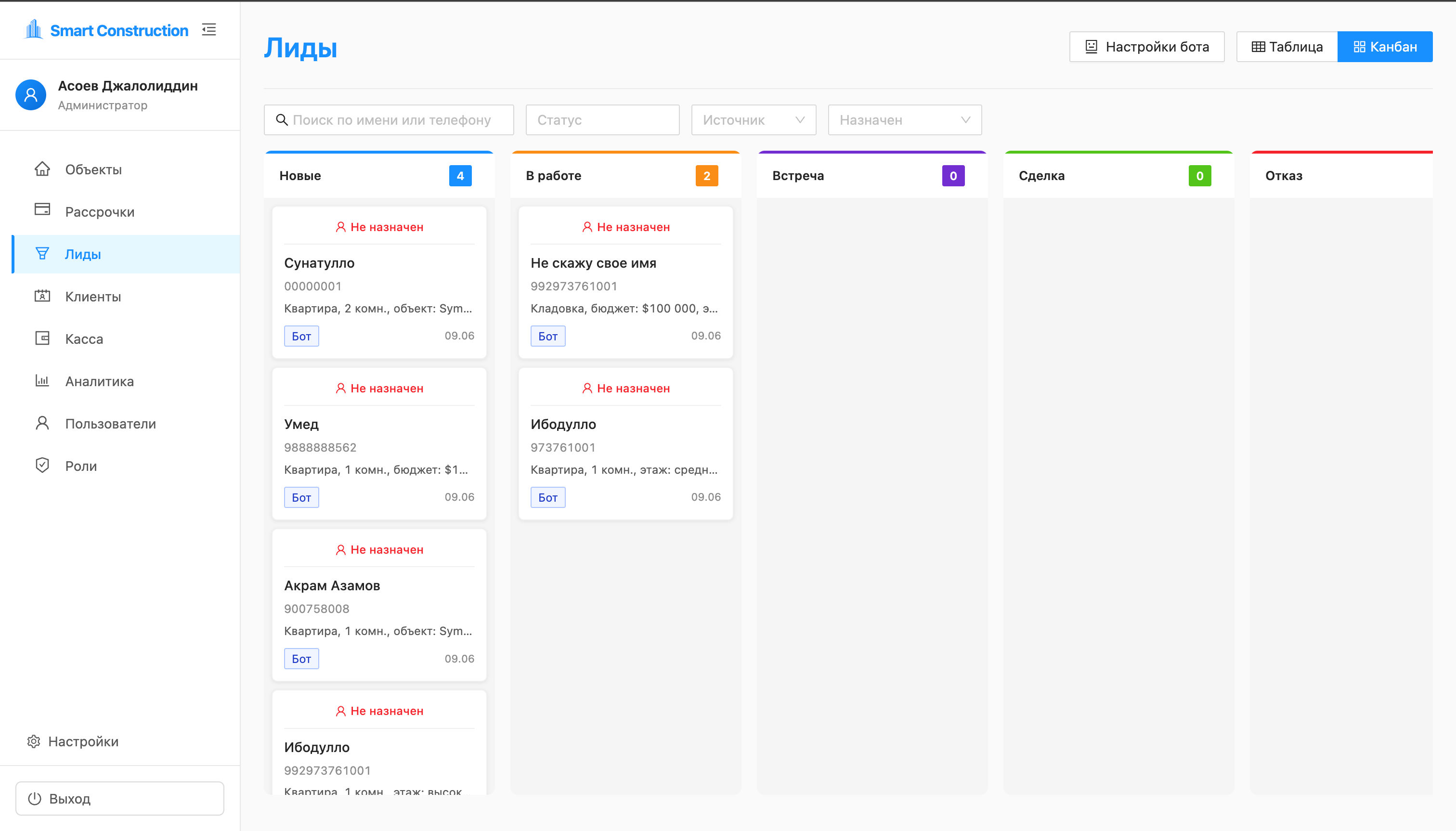Viewport: 1456px width, 831px height.
Task: Click the Новые column header
Action: pyautogui.click(x=379, y=175)
